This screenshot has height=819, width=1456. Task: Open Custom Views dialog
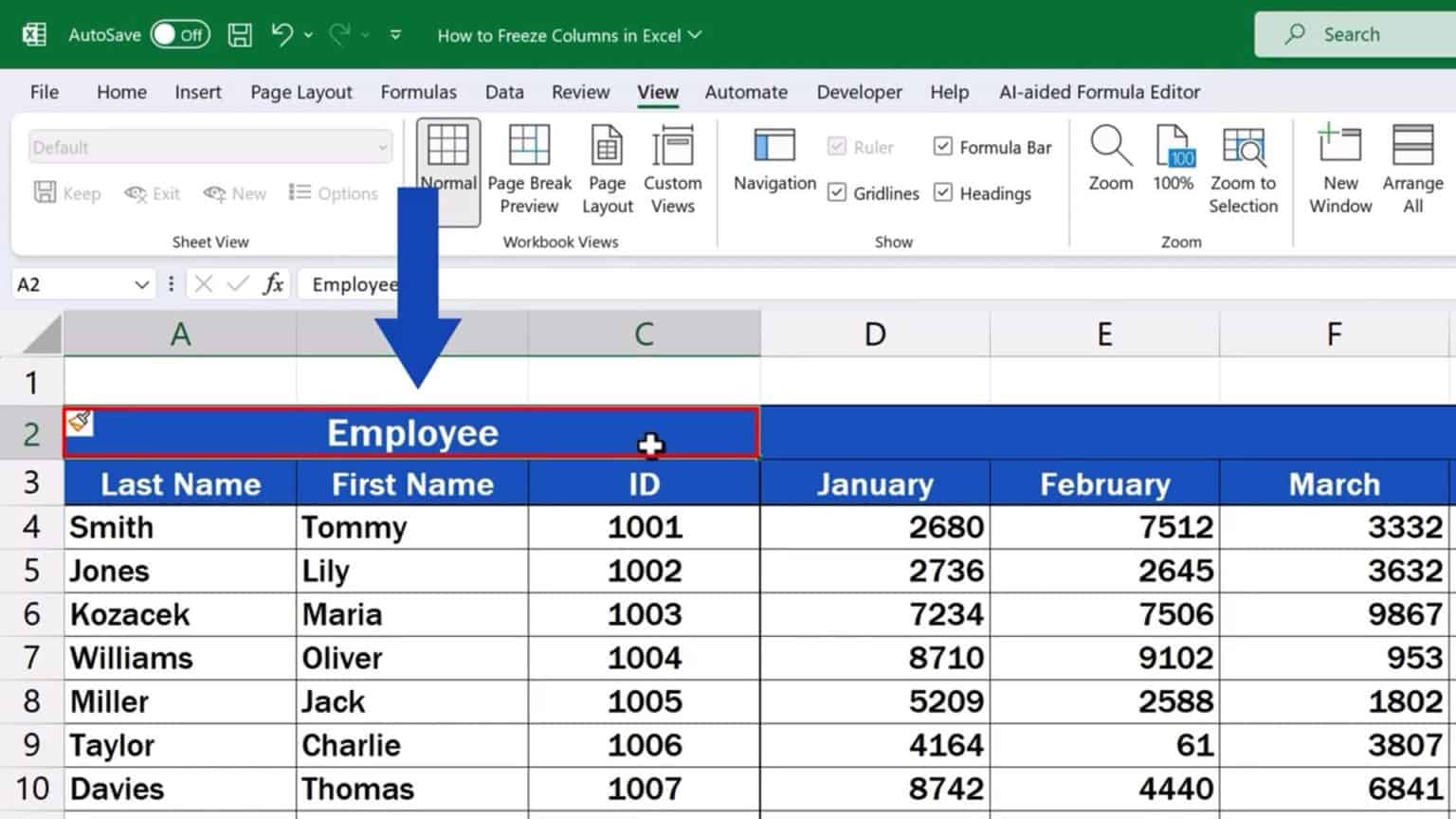672,169
